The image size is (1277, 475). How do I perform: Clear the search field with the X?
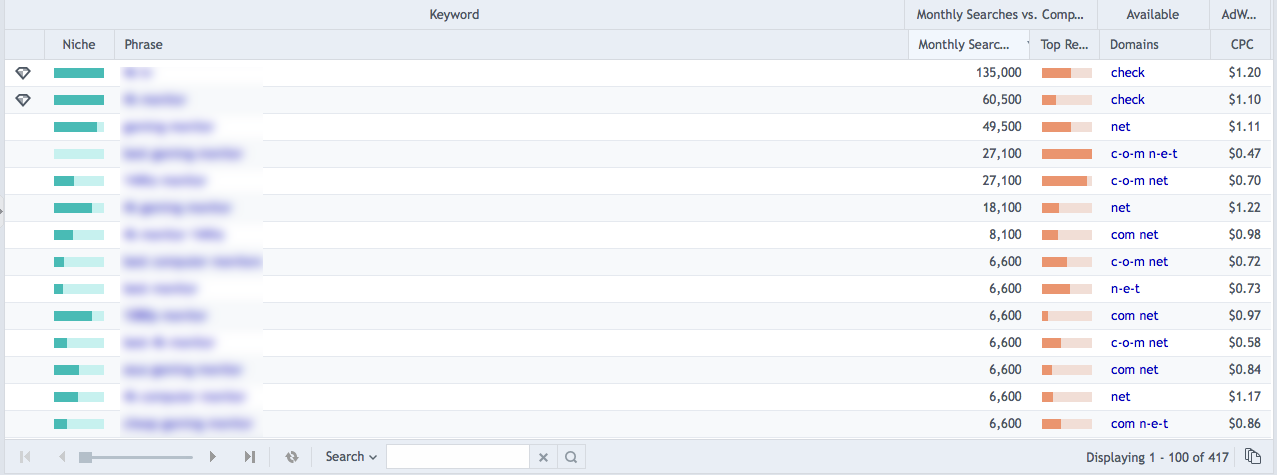click(x=543, y=457)
